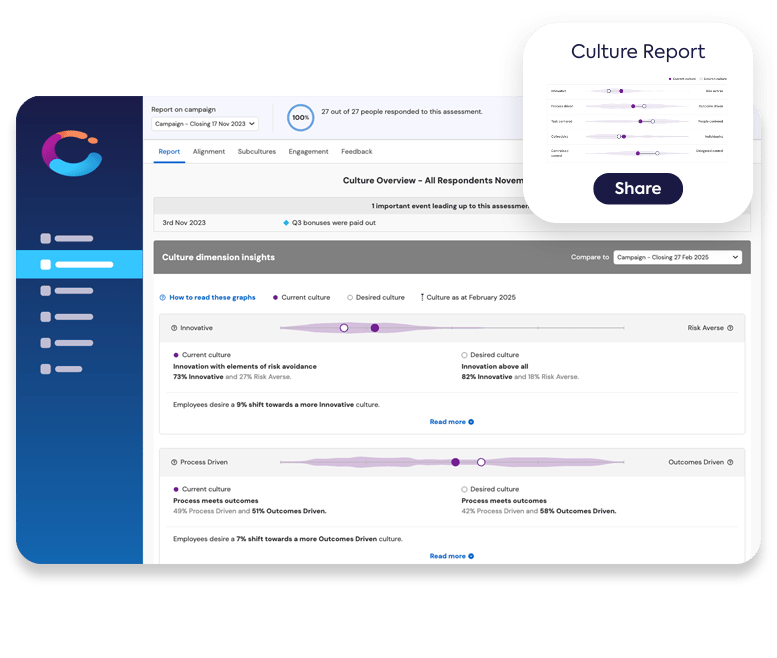Switch to the Alignment tab
777x658 pixels.
point(209,152)
